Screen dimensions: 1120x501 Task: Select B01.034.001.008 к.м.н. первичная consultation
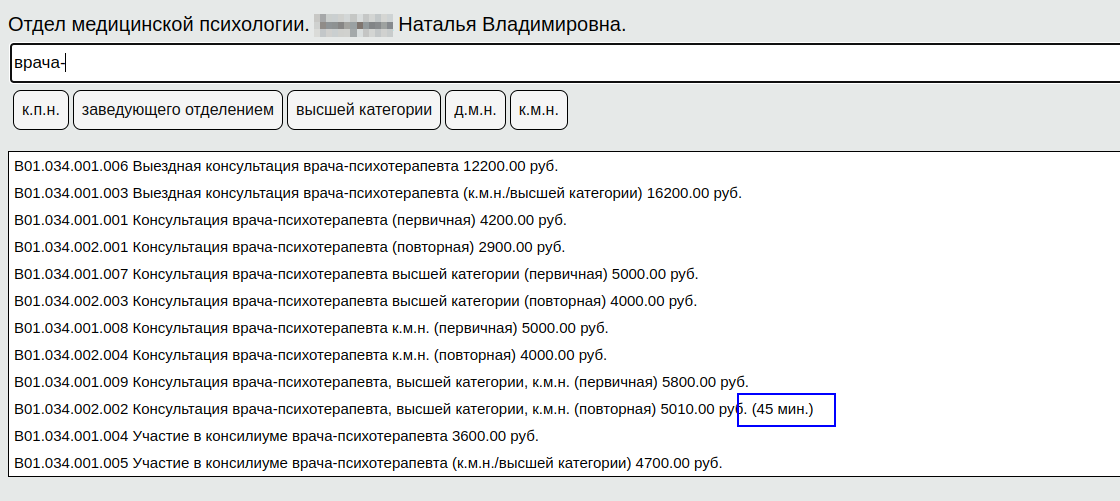coord(311,328)
